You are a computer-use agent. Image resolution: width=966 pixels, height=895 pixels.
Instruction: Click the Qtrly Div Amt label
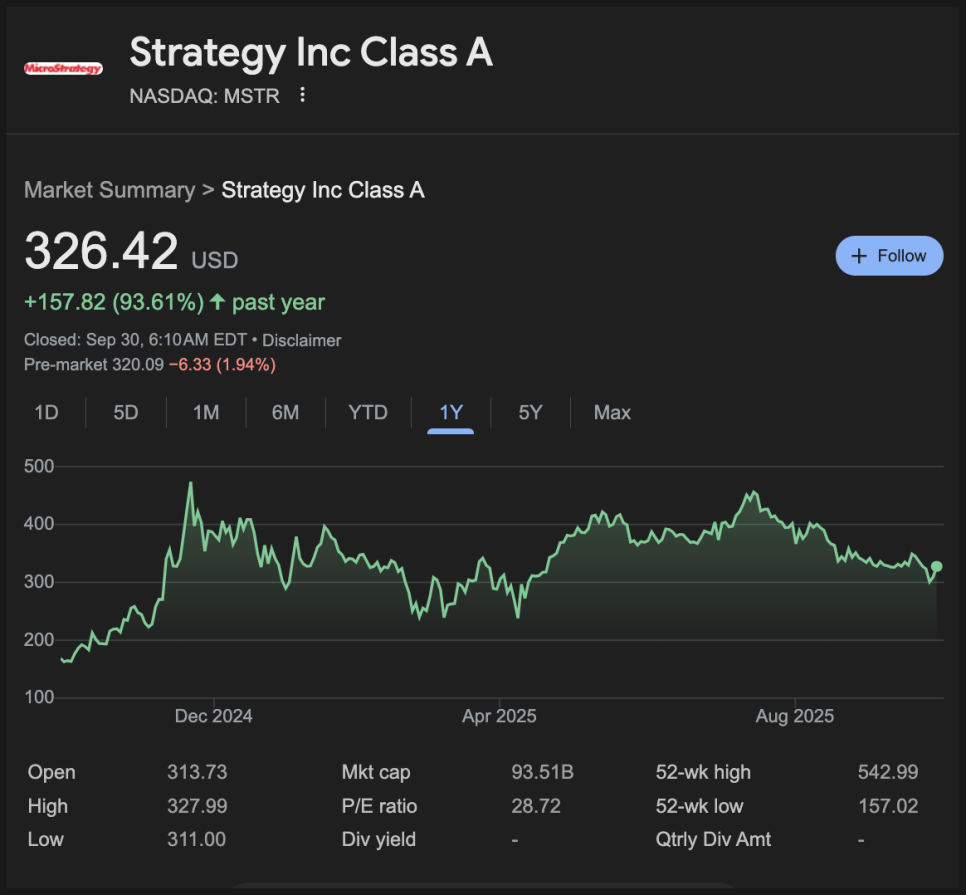pyautogui.click(x=713, y=839)
